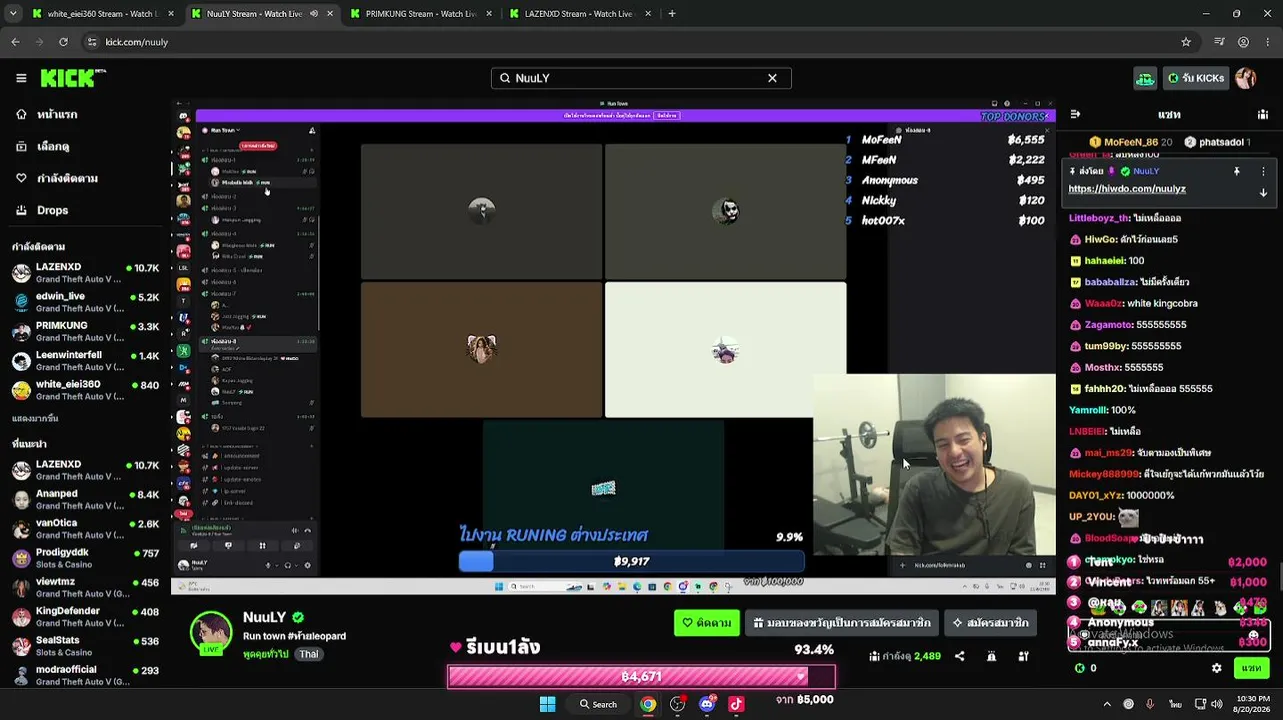This screenshot has width=1283, height=720.
Task: Open Drops in the sidebar
Action: (x=53, y=210)
